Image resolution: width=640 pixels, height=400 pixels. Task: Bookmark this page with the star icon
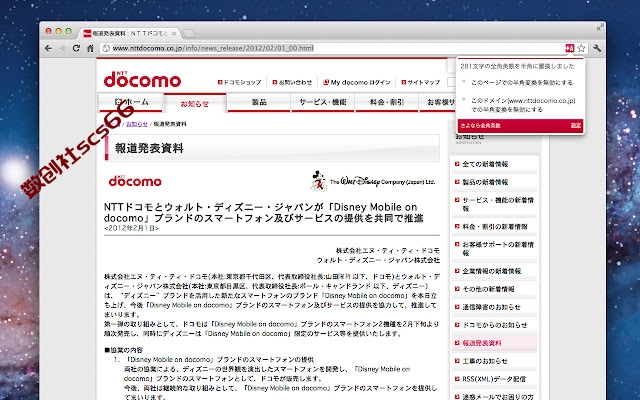coord(581,48)
